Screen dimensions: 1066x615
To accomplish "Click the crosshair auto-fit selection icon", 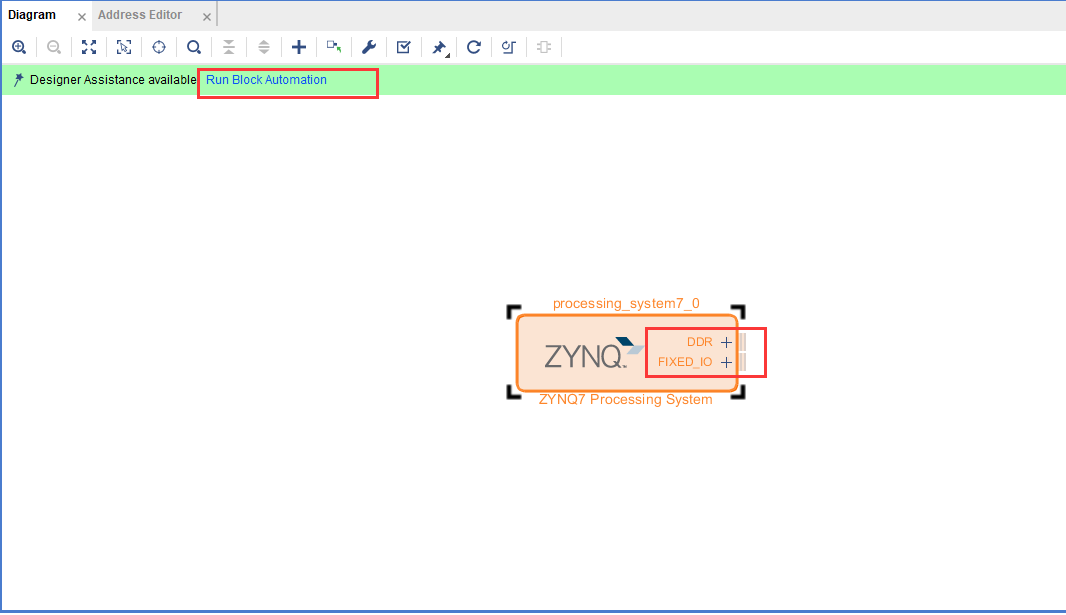I will click(x=158, y=47).
